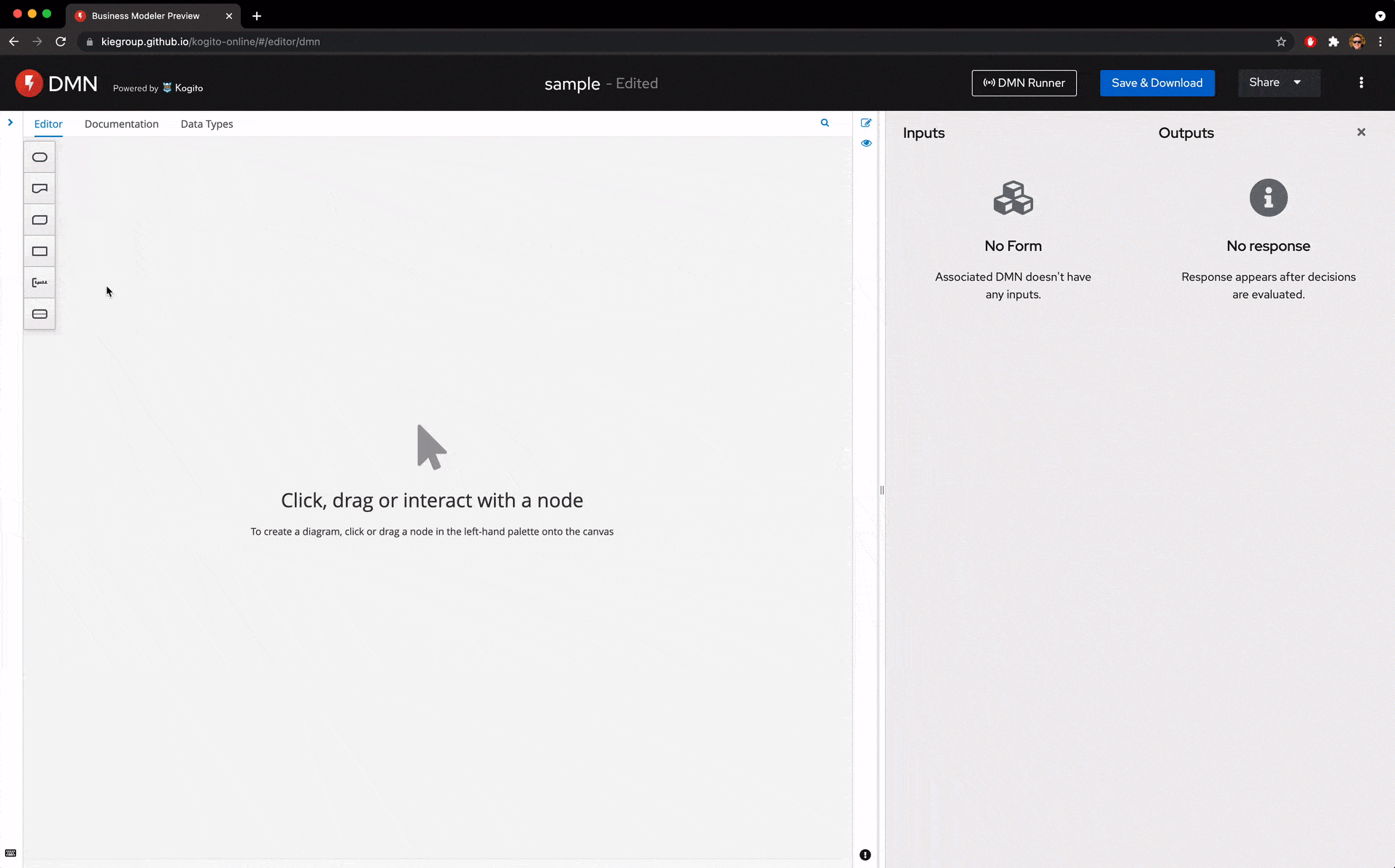Image resolution: width=1395 pixels, height=868 pixels.
Task: Click the sample file name in header
Action: click(x=572, y=84)
